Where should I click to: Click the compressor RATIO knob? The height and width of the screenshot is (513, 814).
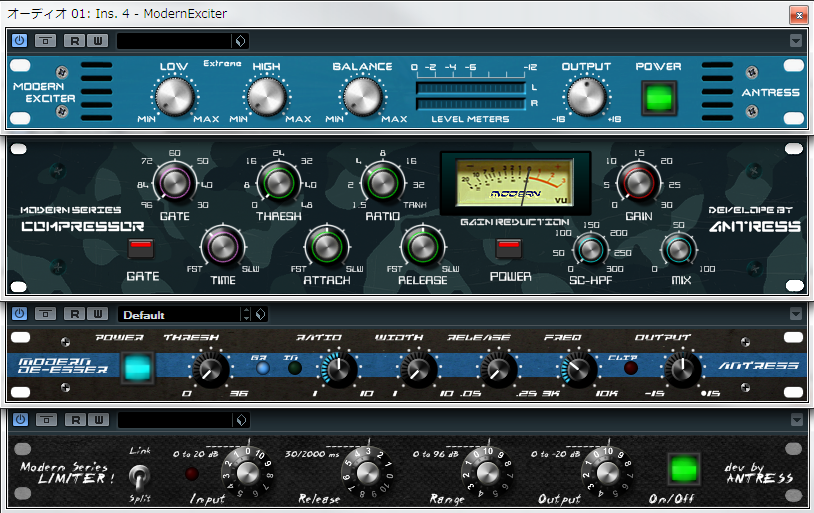(383, 182)
